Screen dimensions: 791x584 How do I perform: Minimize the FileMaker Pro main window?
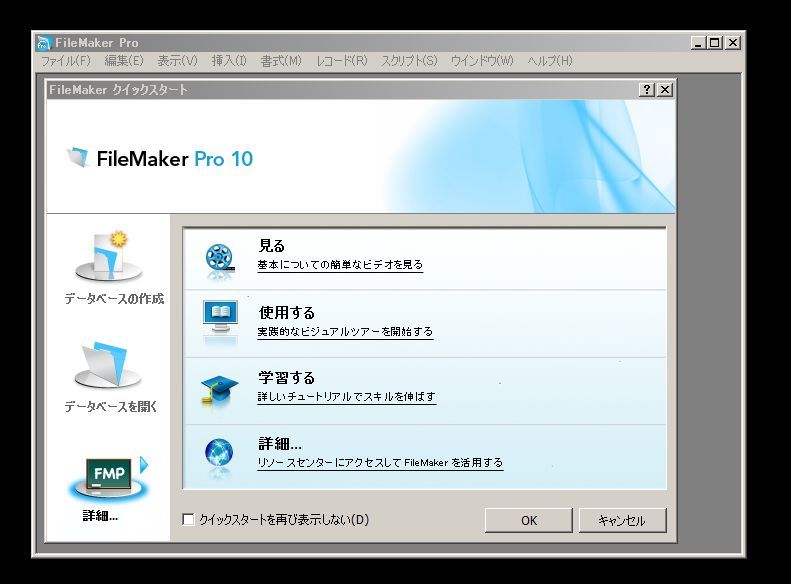coord(698,43)
